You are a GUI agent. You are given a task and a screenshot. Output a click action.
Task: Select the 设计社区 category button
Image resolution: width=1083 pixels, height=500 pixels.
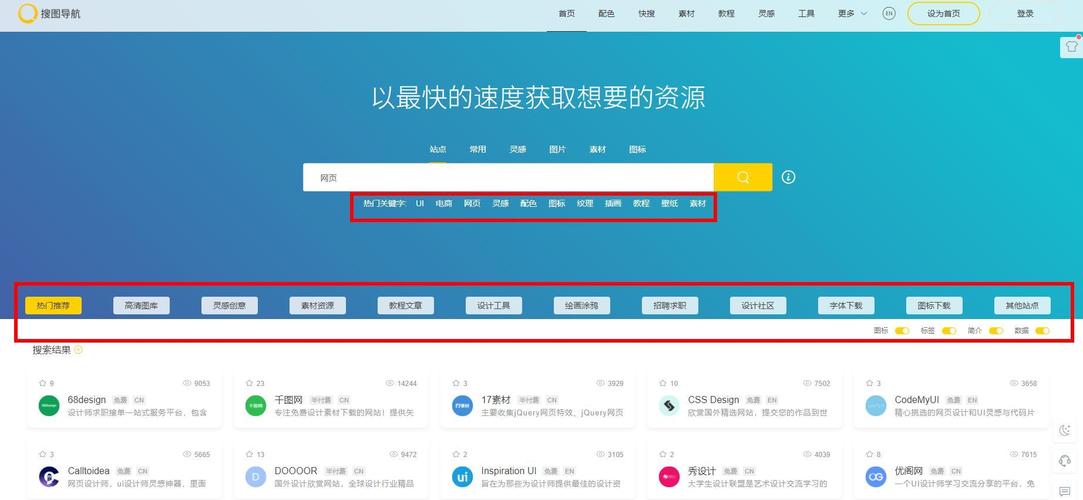758,305
